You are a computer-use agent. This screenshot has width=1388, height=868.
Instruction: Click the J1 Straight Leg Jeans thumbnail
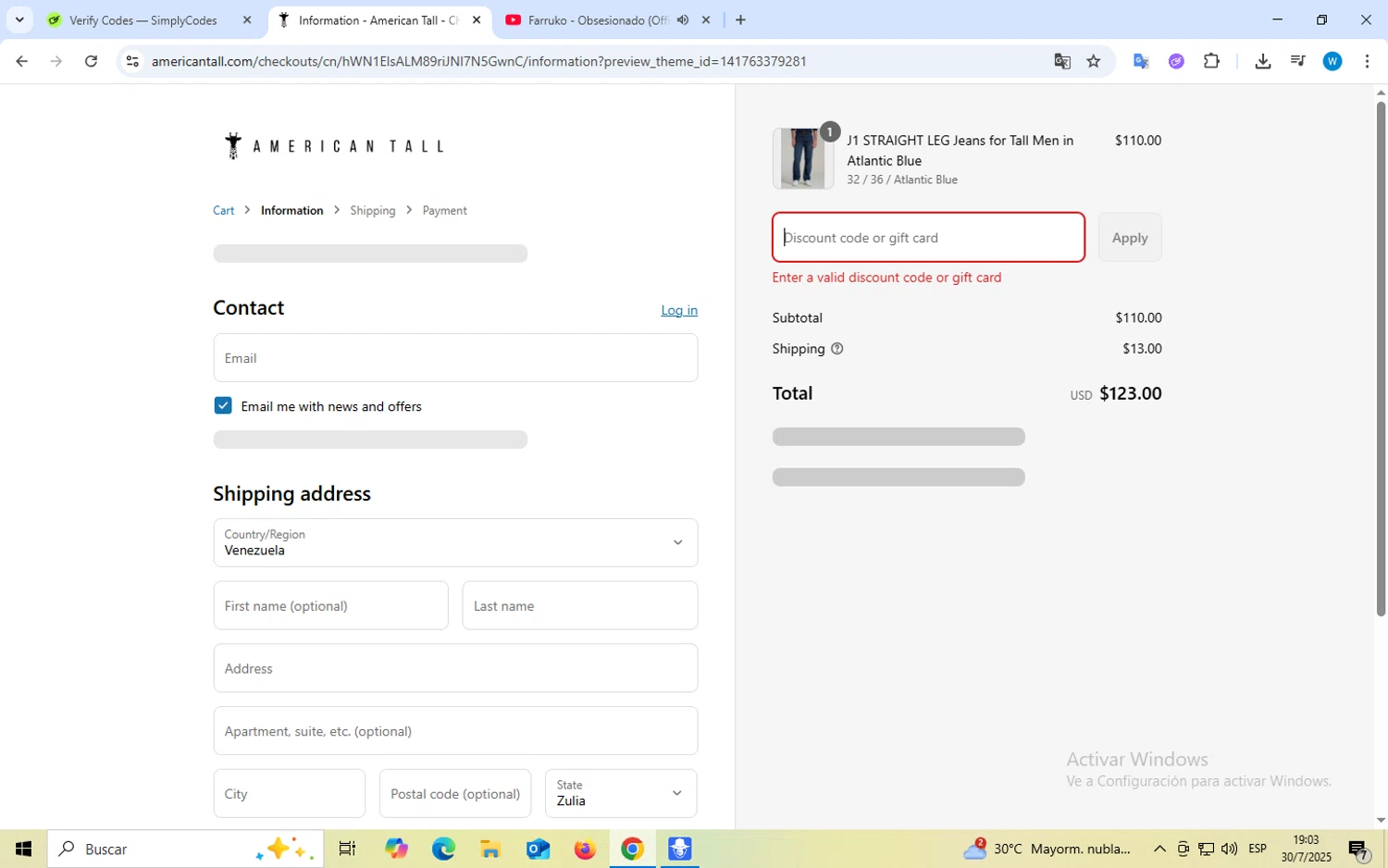click(x=802, y=159)
